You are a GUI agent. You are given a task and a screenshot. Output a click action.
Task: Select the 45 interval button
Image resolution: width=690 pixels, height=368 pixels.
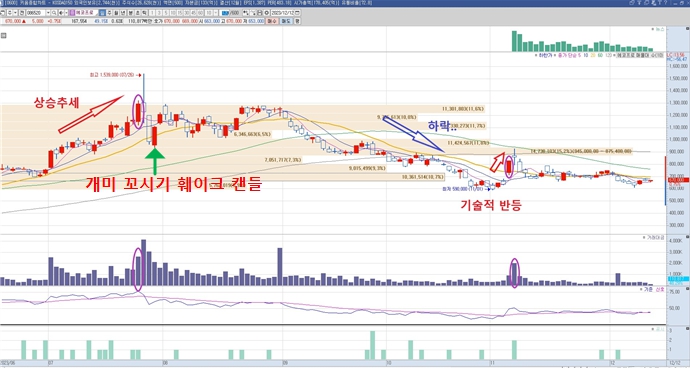pyautogui.click(x=194, y=13)
